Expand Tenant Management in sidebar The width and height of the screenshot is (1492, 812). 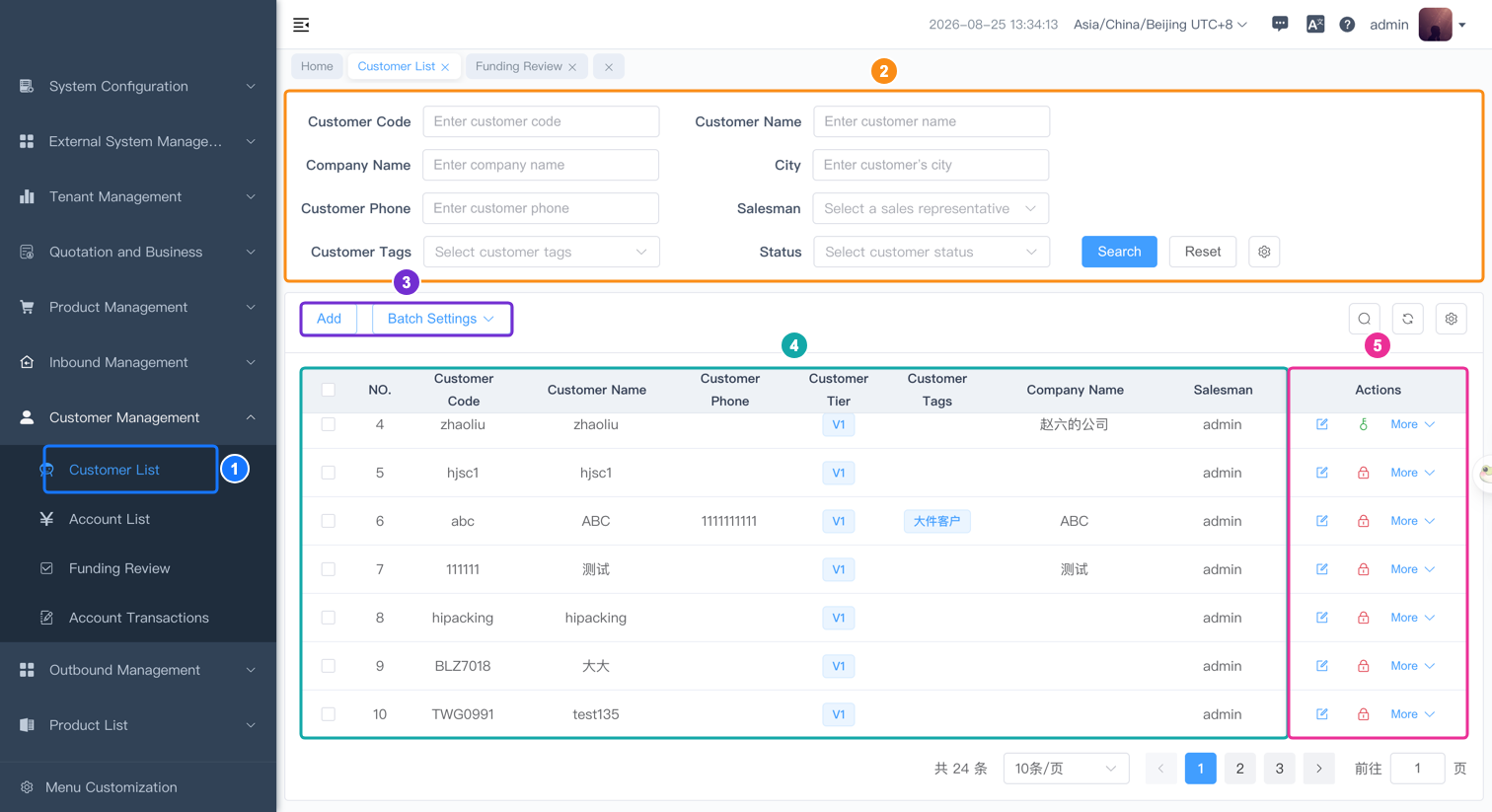[138, 196]
